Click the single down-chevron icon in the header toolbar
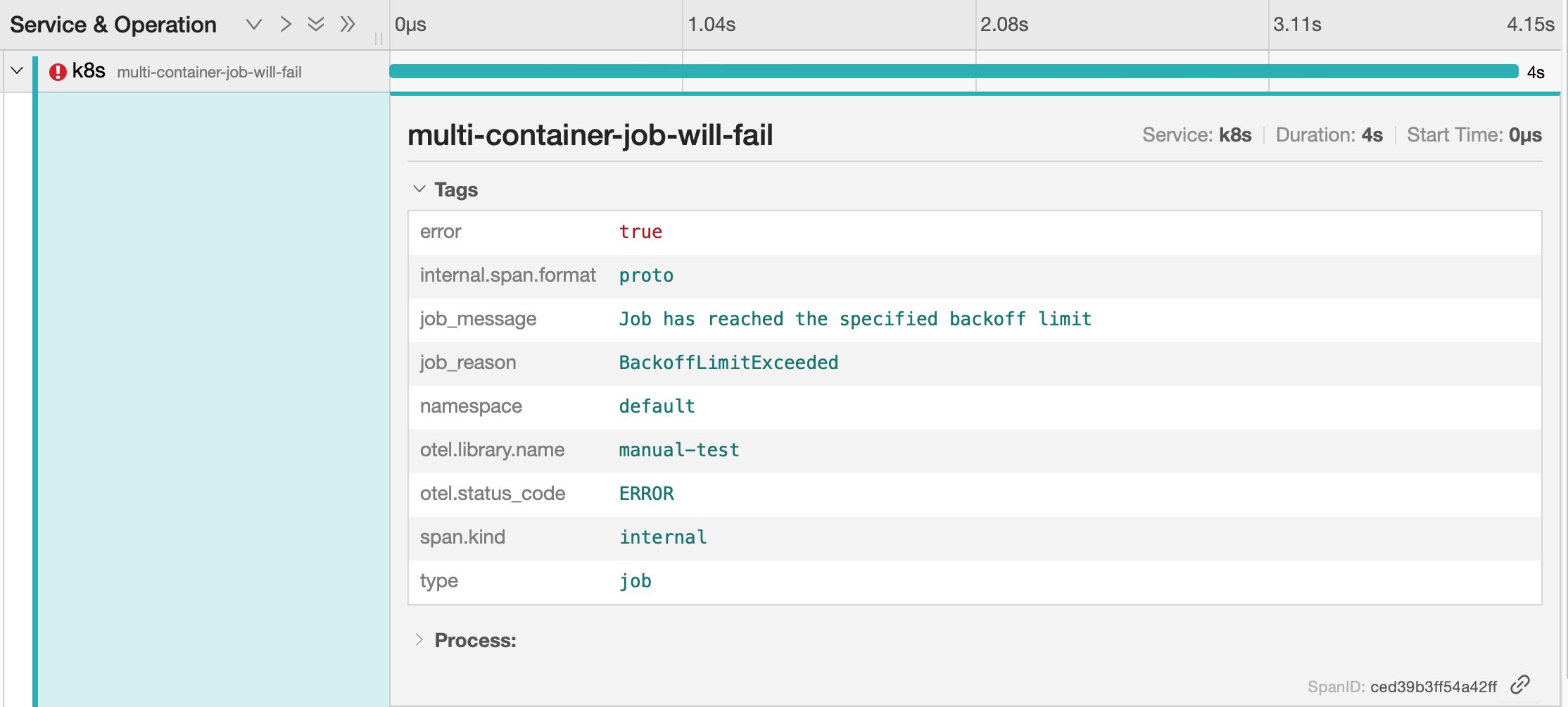The image size is (1568, 707). pos(253,24)
